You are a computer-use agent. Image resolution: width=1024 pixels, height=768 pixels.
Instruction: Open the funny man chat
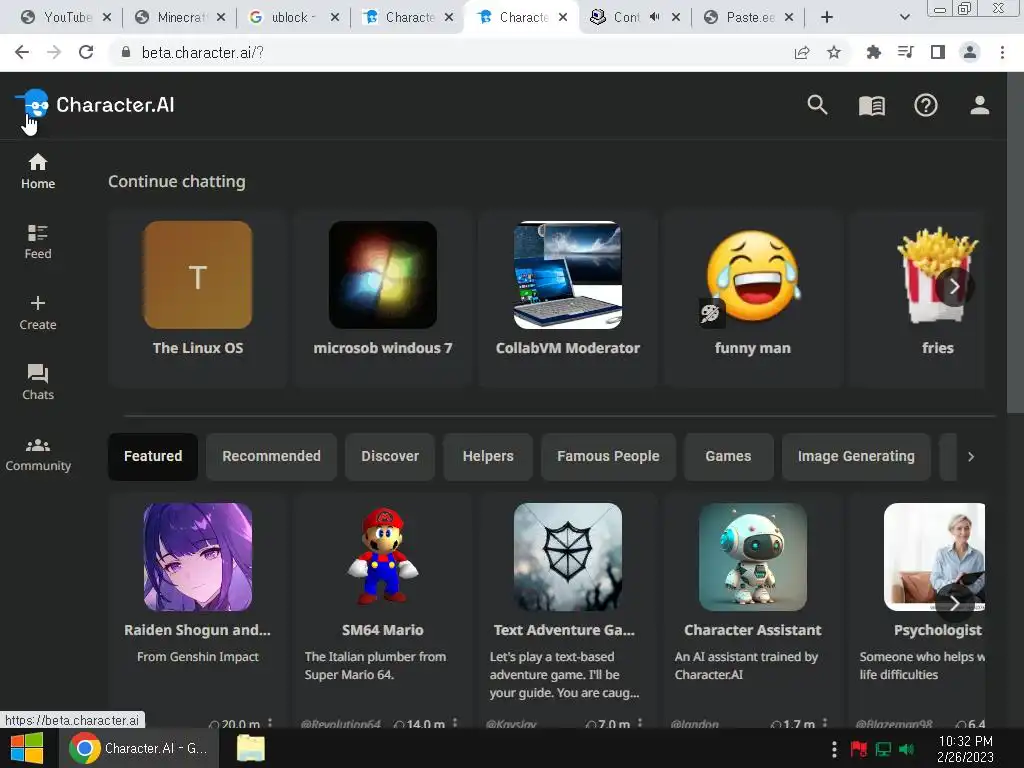752,300
